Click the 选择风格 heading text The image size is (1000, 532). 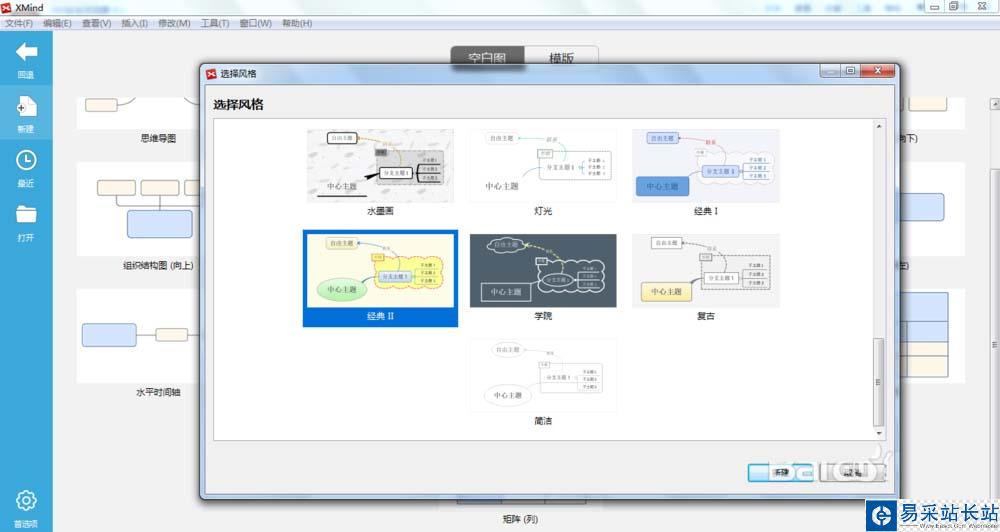(x=239, y=104)
